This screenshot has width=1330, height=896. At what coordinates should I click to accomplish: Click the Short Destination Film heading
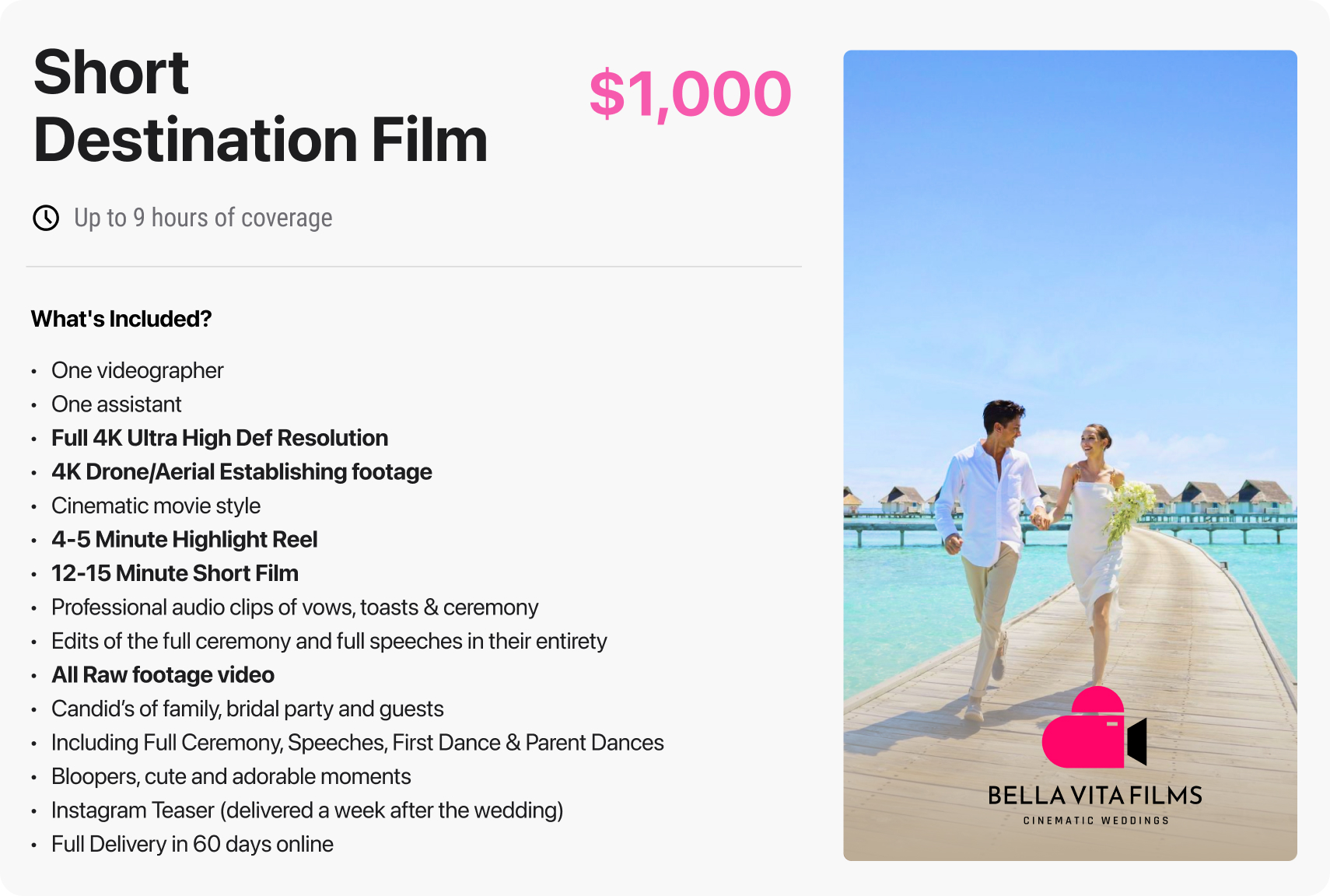260,106
